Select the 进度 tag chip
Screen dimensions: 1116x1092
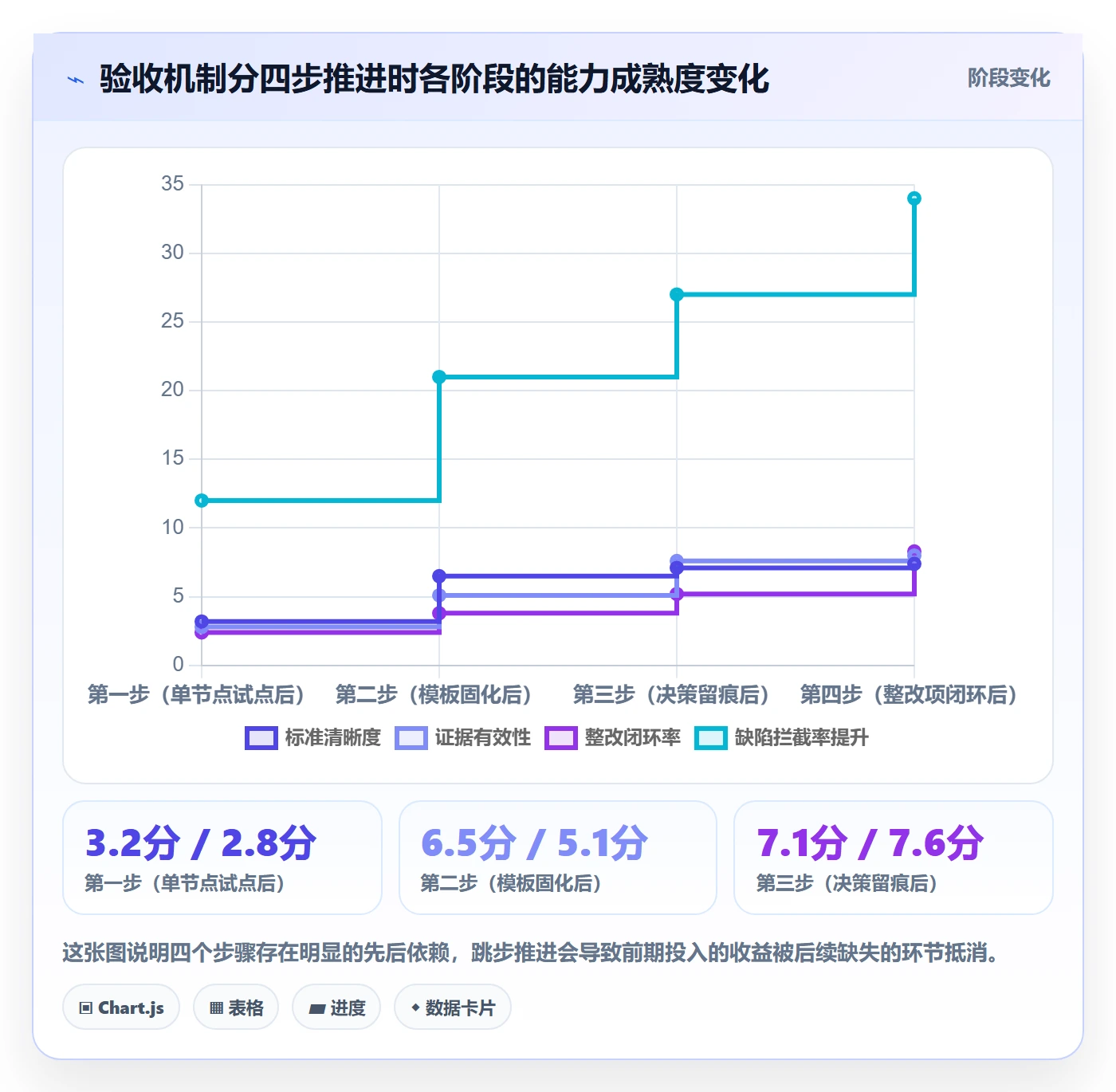click(336, 1008)
